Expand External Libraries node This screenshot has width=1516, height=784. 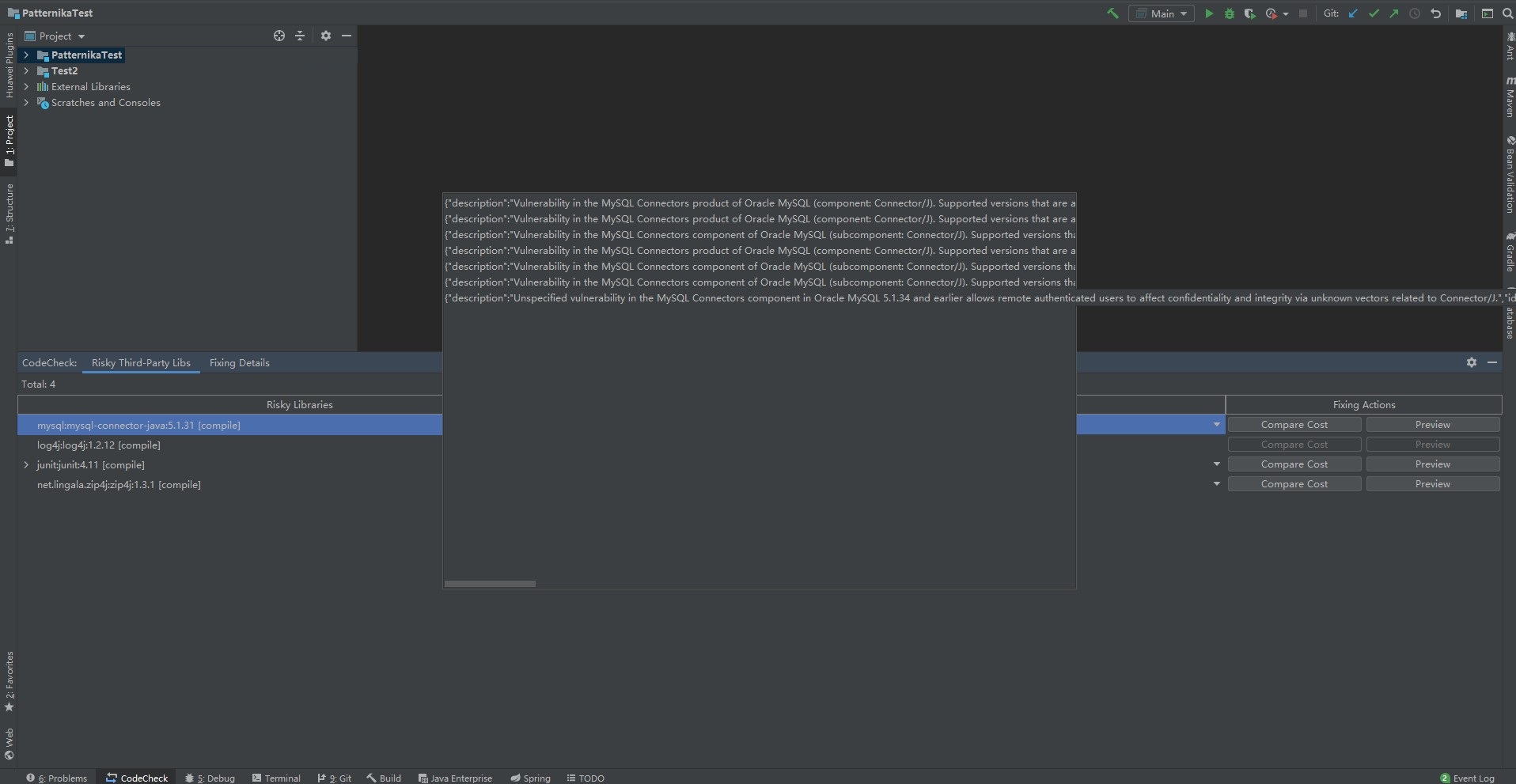(x=26, y=86)
